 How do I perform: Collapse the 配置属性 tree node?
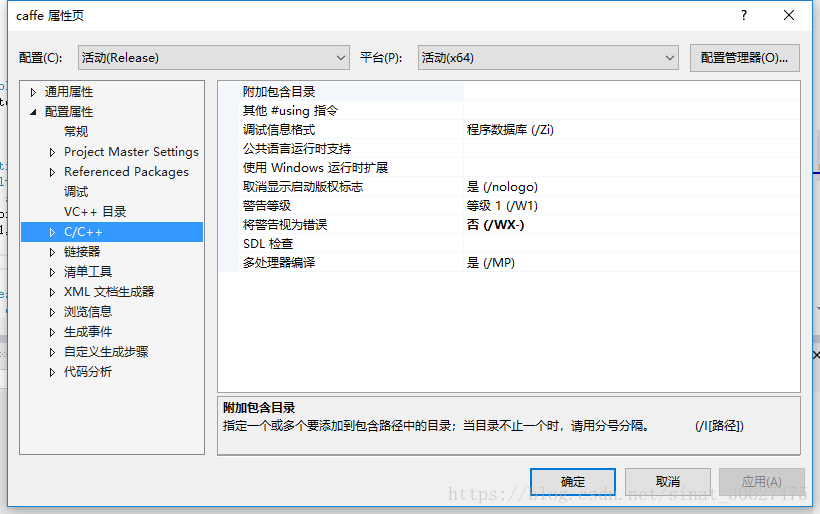(33, 112)
